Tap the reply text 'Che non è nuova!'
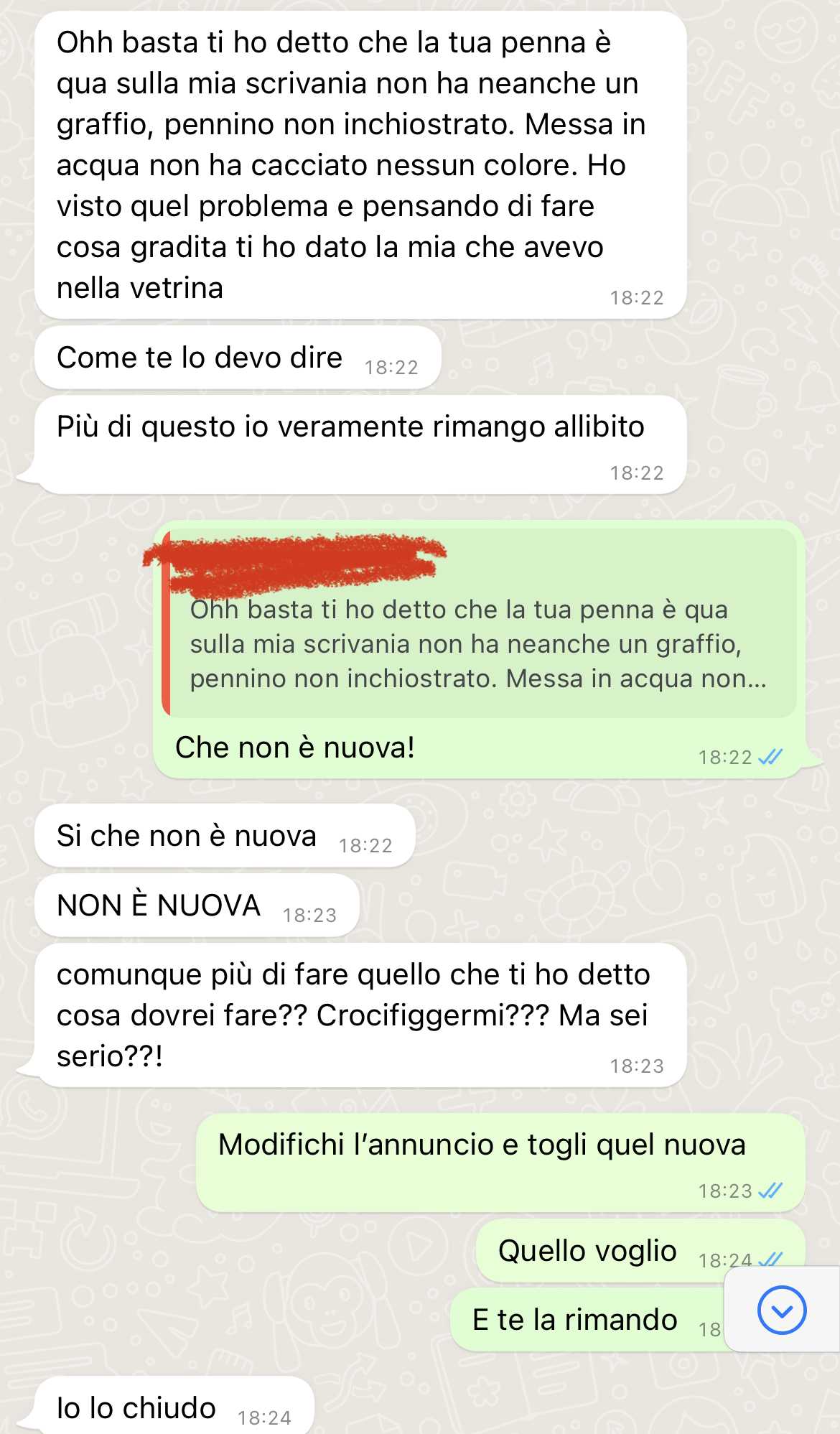This screenshot has width=840, height=1434. (295, 748)
